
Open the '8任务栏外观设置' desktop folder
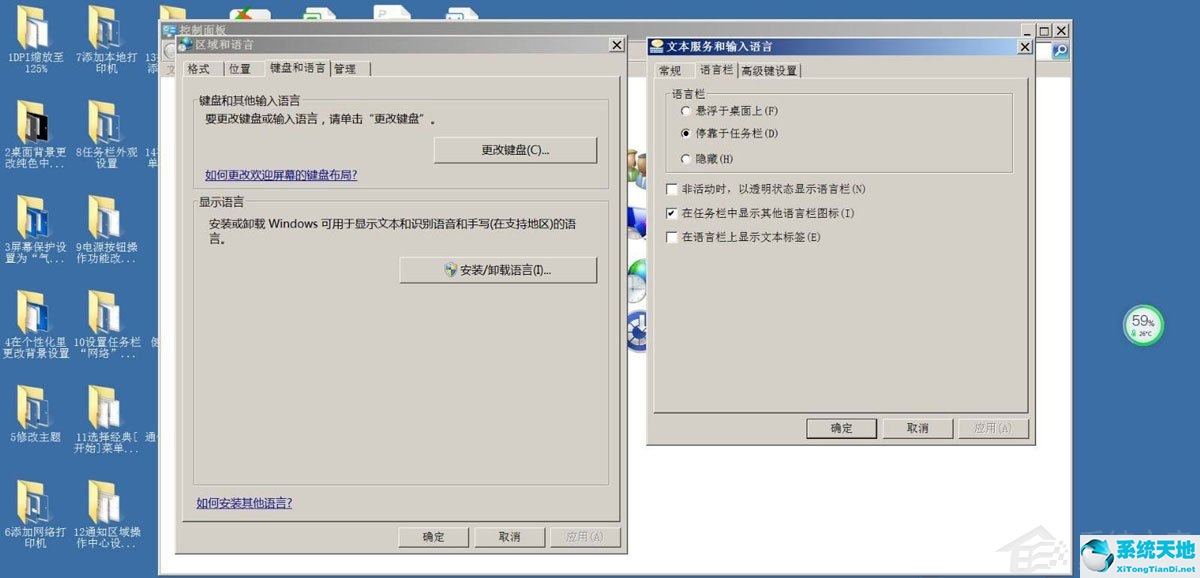(x=104, y=135)
